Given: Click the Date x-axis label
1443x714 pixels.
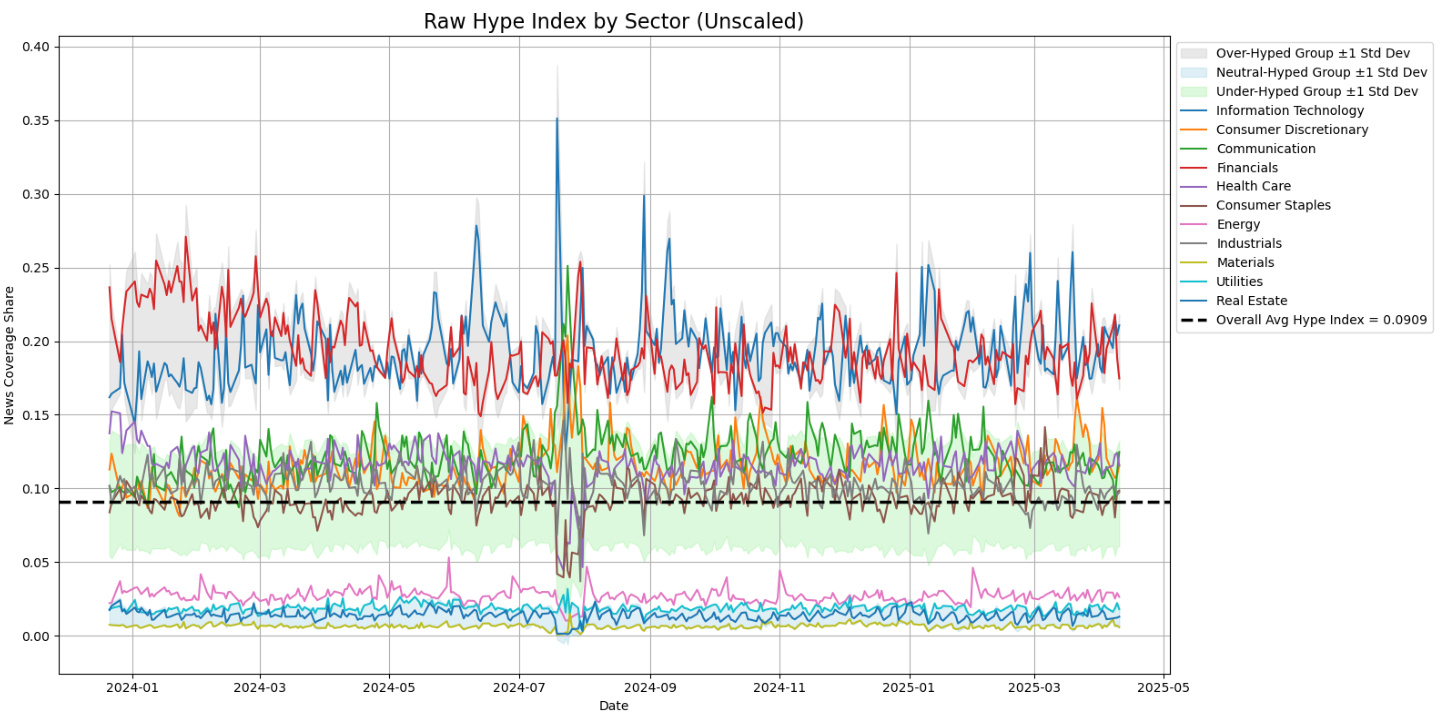Looking at the screenshot, I should pos(613,705).
